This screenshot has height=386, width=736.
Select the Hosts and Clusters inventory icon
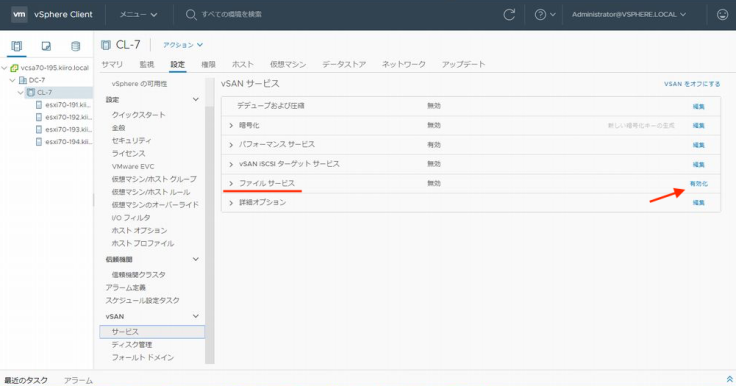[16, 46]
